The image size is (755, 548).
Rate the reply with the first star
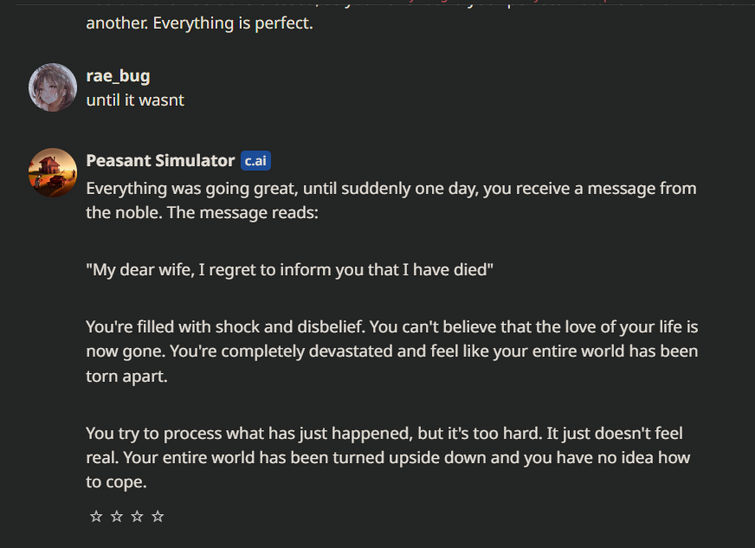(96, 516)
